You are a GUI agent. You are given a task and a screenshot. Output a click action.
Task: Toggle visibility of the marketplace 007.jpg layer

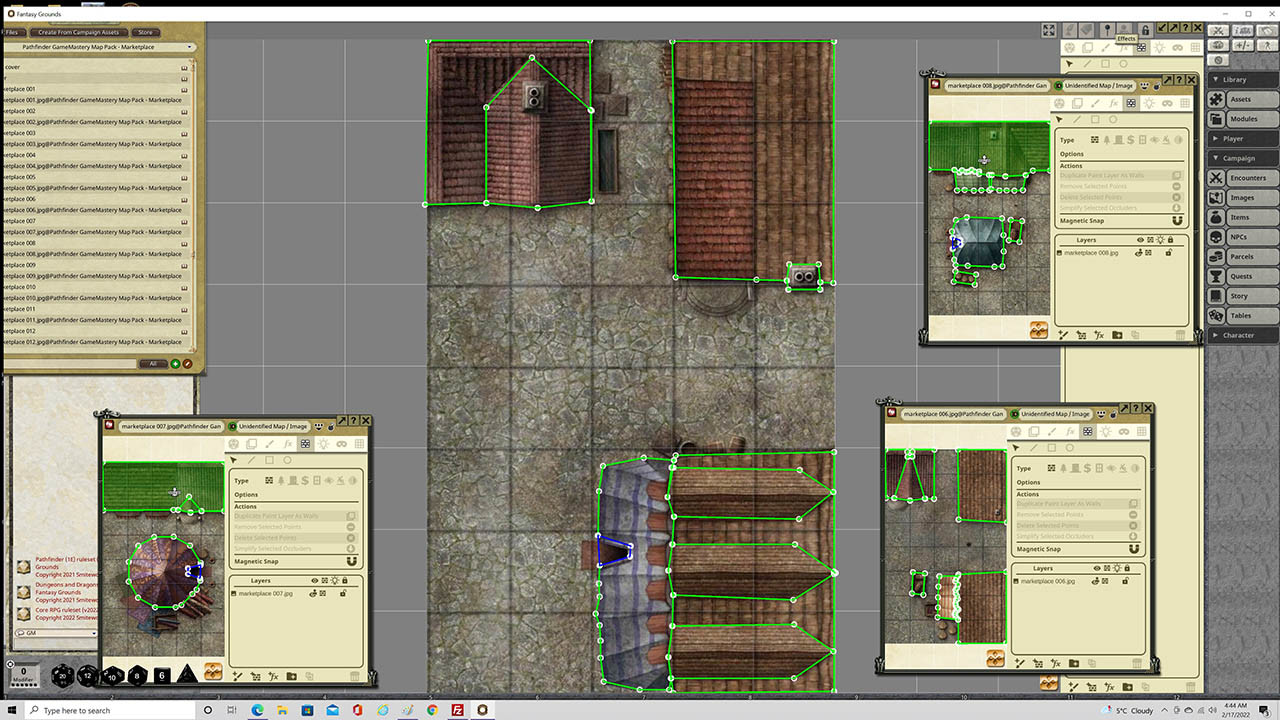(x=313, y=593)
